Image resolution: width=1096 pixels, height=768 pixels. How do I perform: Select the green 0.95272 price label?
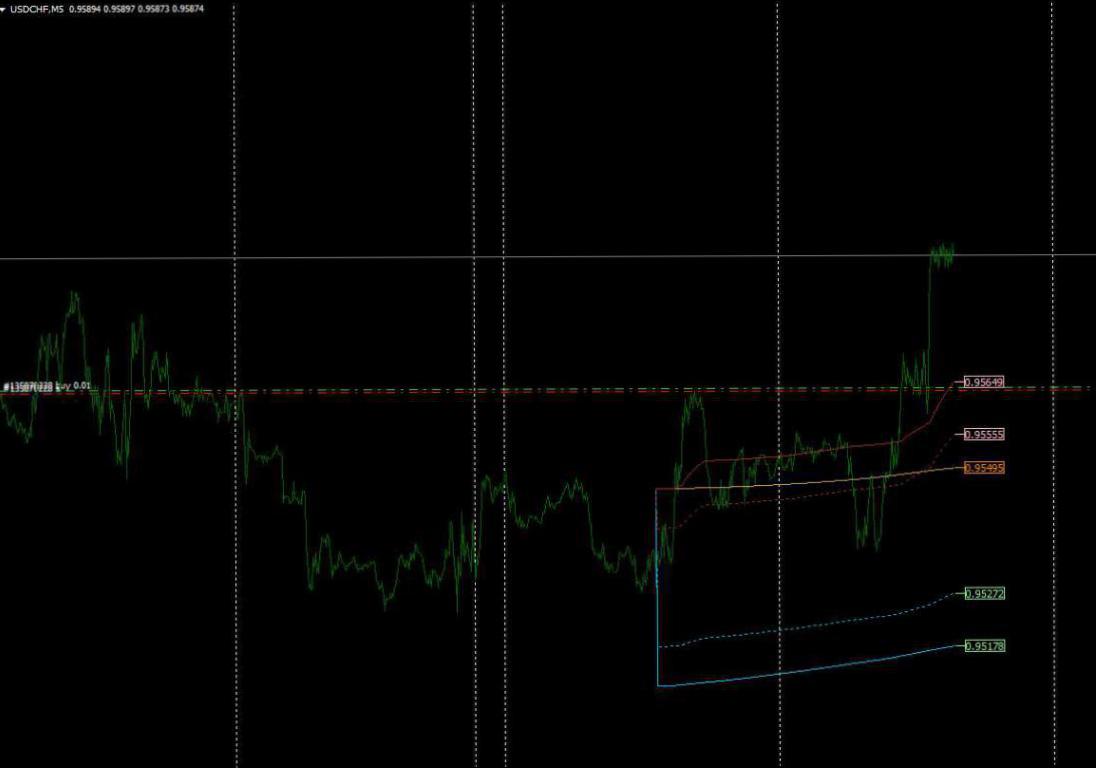[984, 594]
